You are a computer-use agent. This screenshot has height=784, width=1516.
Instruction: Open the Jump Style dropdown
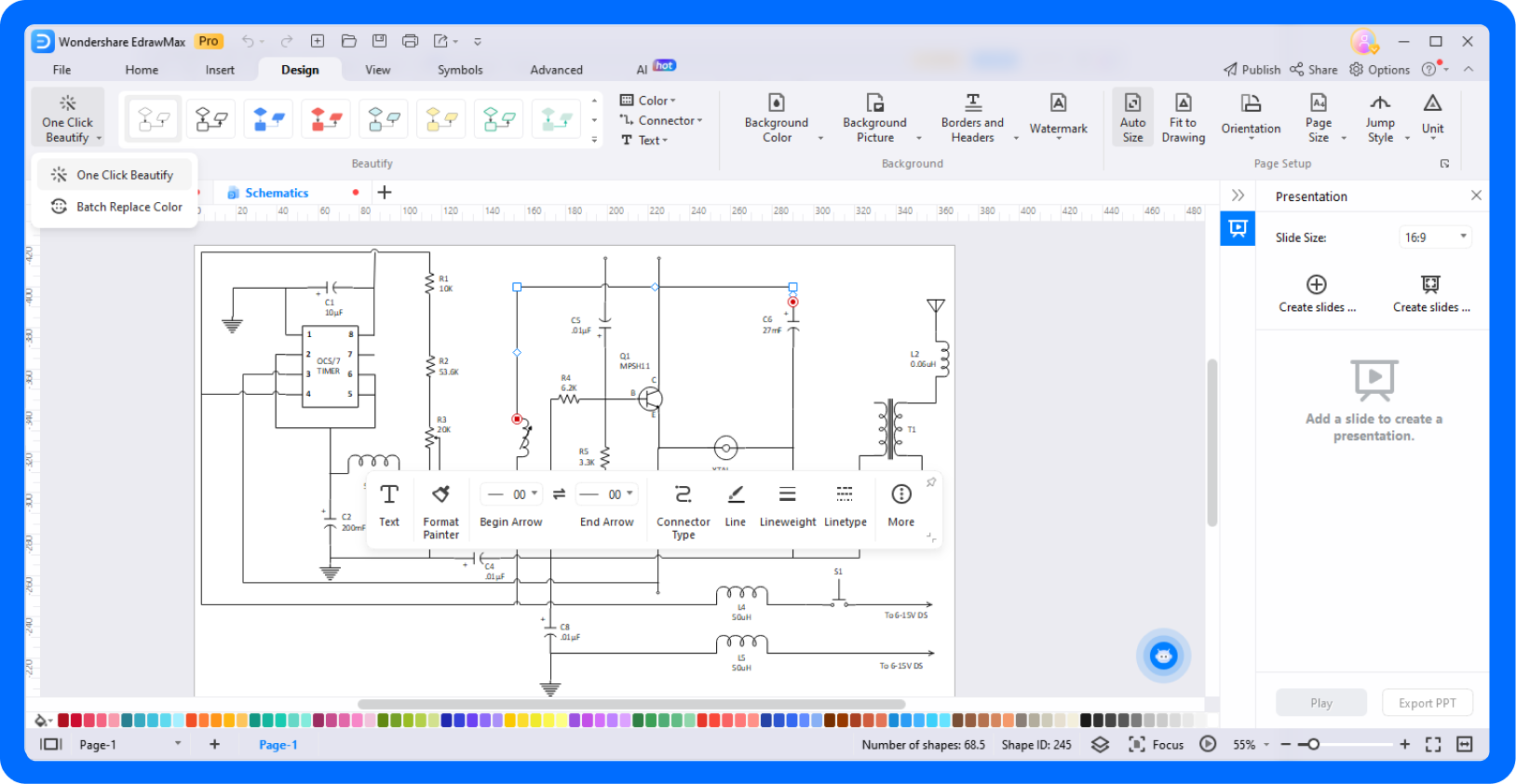pos(1407,139)
